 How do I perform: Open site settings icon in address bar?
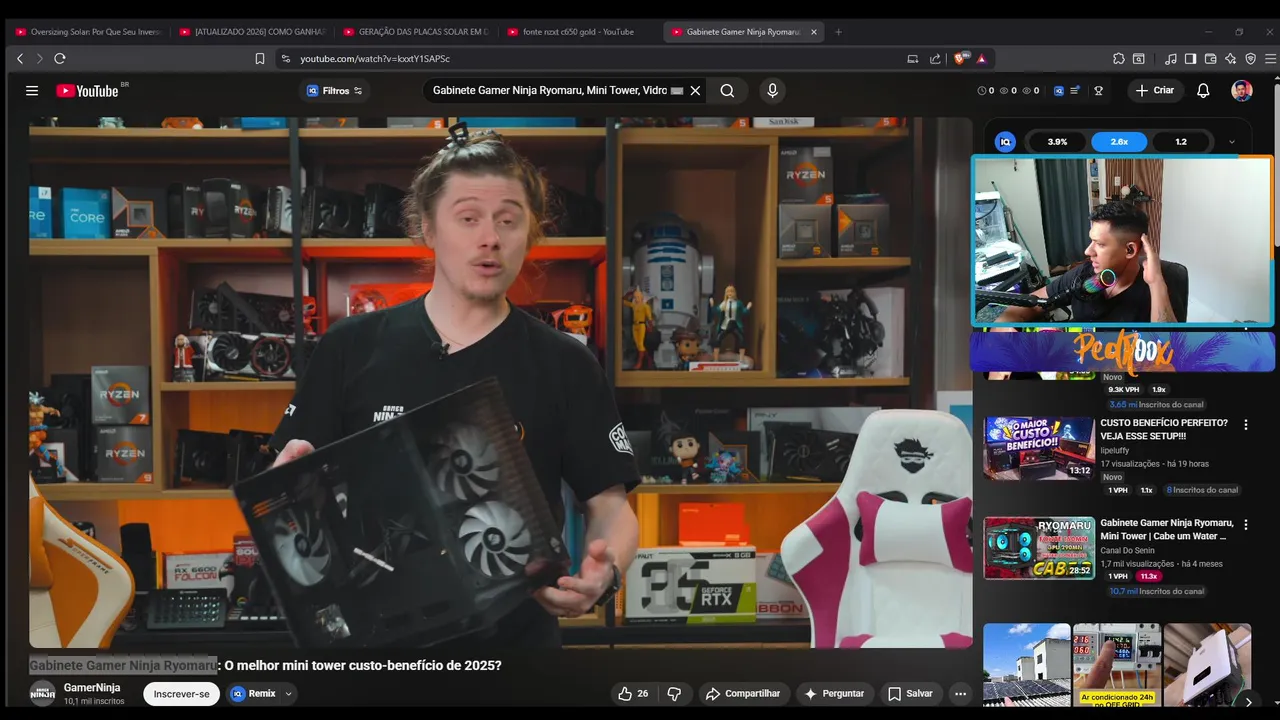pos(285,59)
